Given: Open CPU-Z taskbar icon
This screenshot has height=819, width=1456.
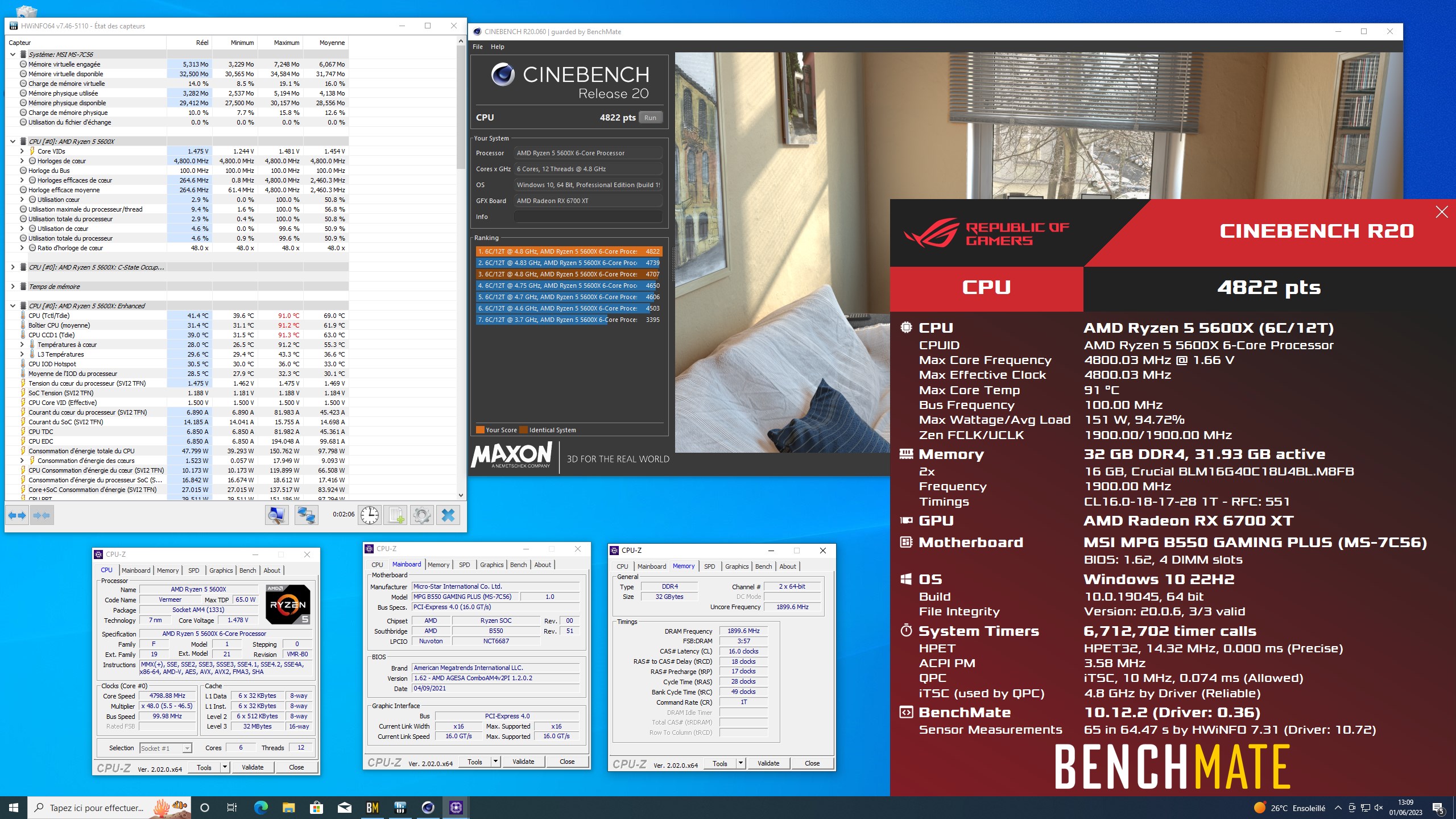Looking at the screenshot, I should (456, 808).
